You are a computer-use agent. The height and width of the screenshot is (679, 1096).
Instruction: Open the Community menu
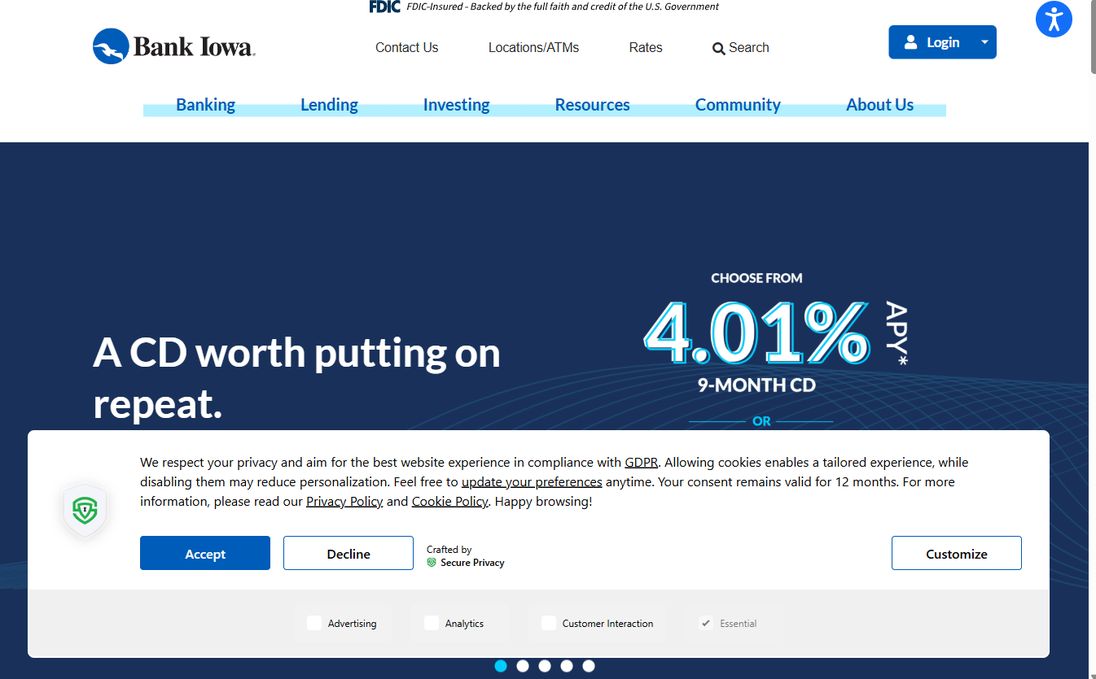pos(737,105)
